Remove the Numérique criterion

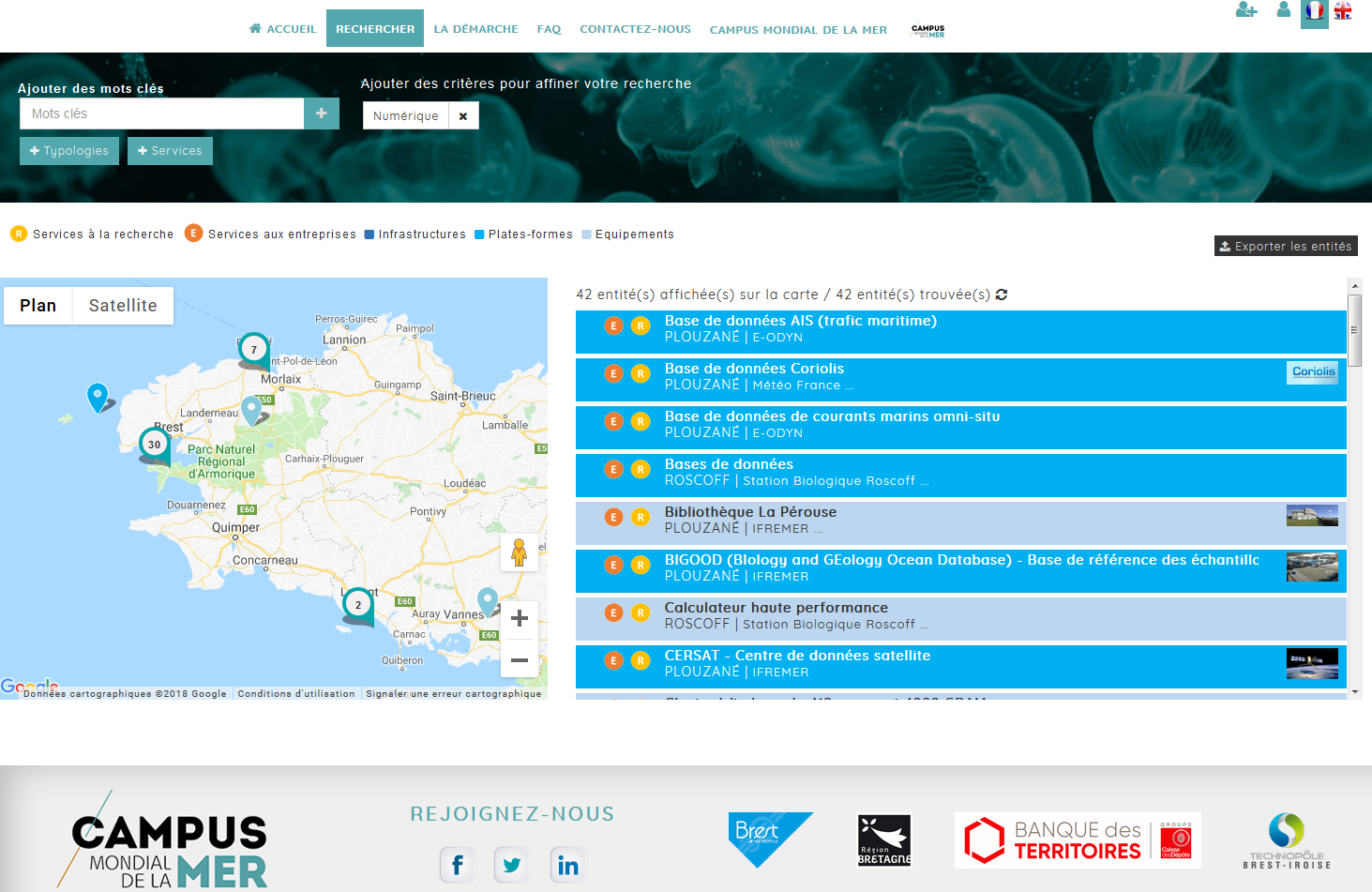(463, 116)
